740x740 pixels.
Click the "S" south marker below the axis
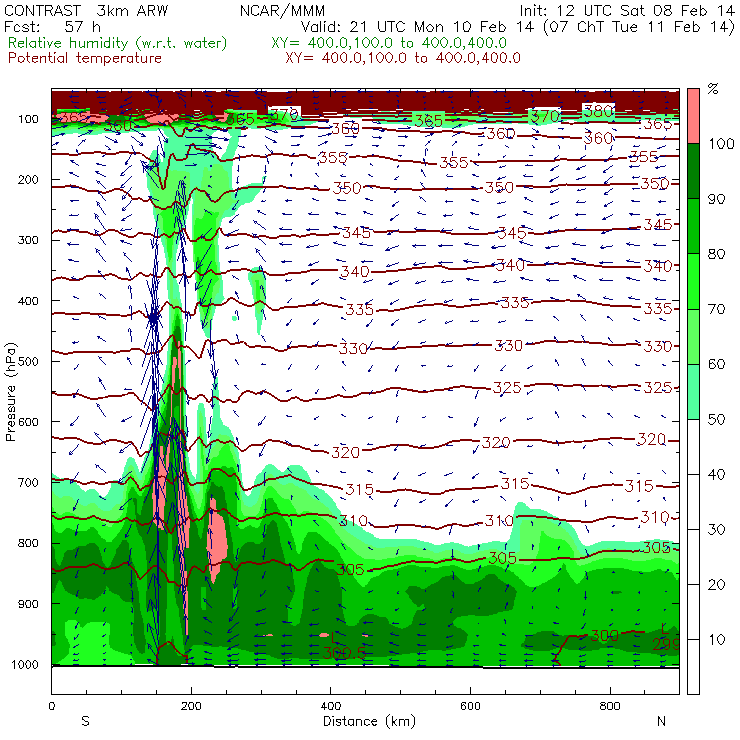[x=85, y=721]
